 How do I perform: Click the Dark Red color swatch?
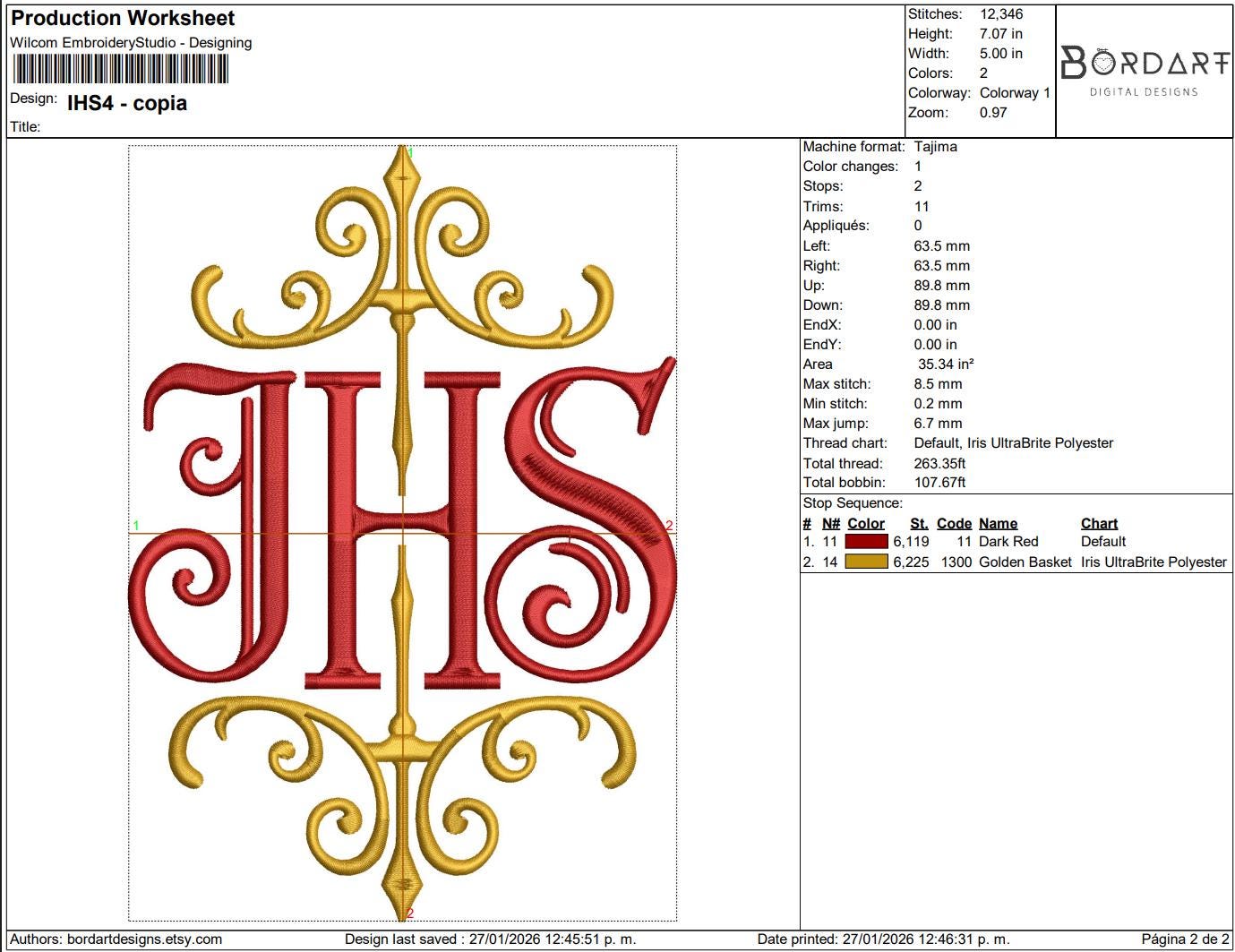pyautogui.click(x=866, y=541)
